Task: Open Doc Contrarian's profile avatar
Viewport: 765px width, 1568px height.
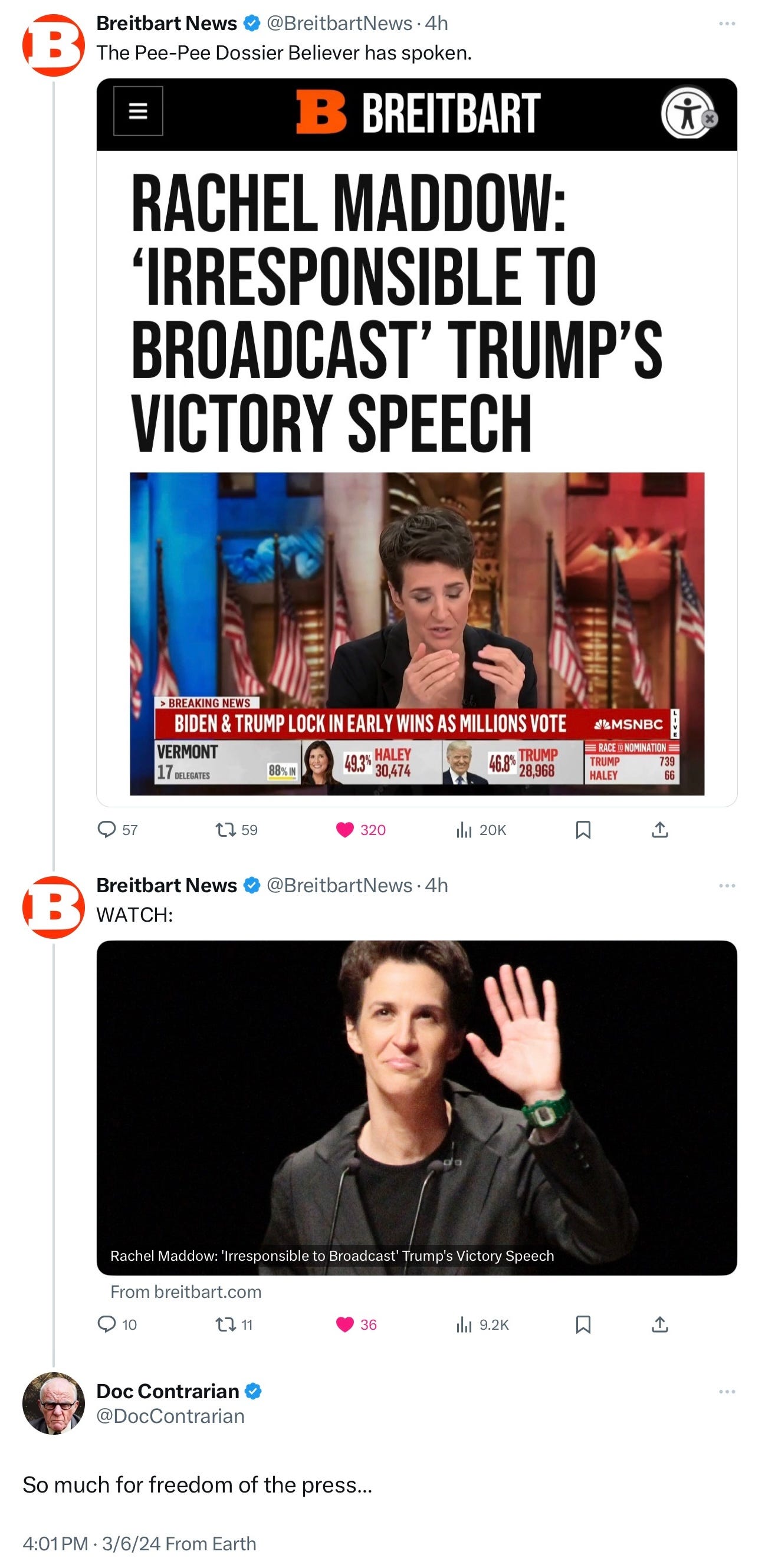Action: (x=54, y=1403)
